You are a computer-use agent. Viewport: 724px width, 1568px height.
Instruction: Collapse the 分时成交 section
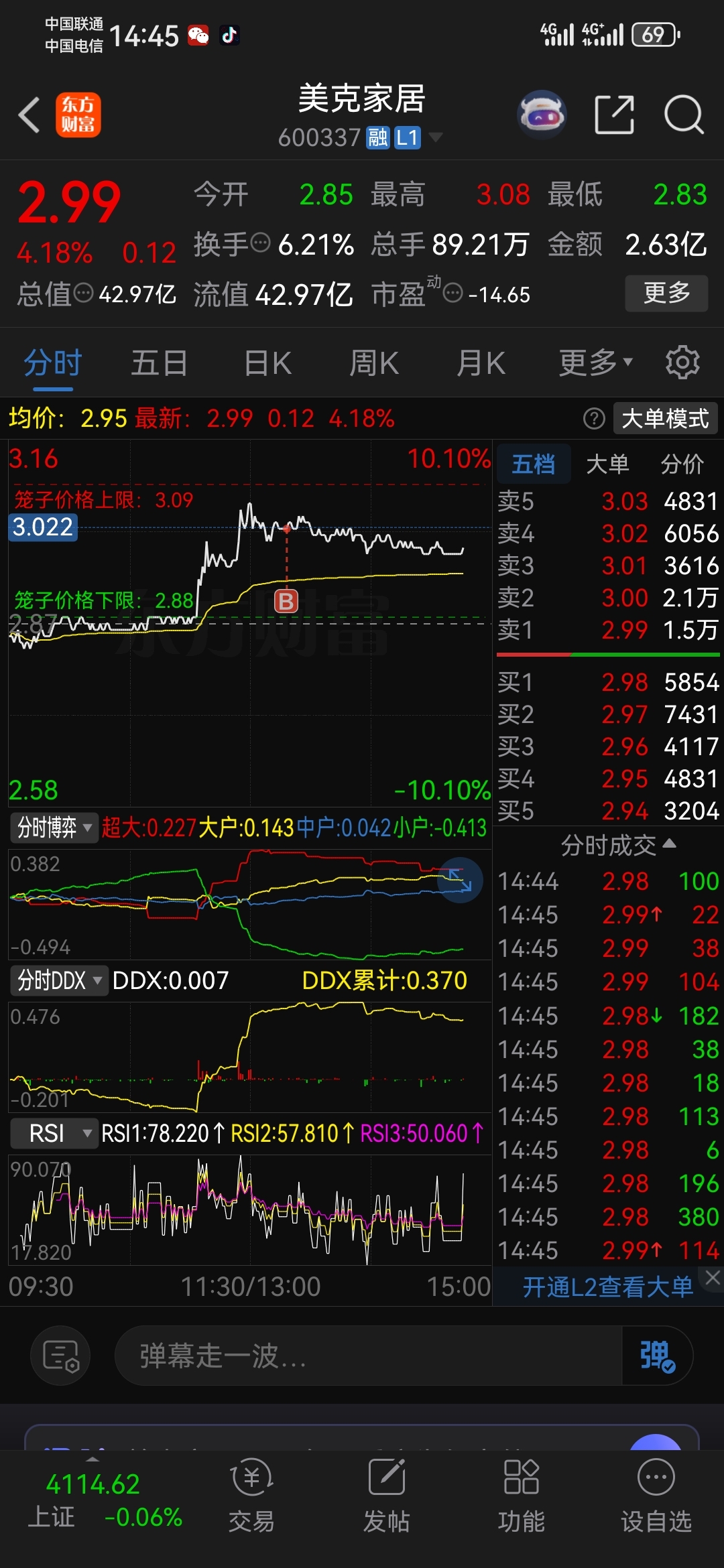pyautogui.click(x=618, y=846)
